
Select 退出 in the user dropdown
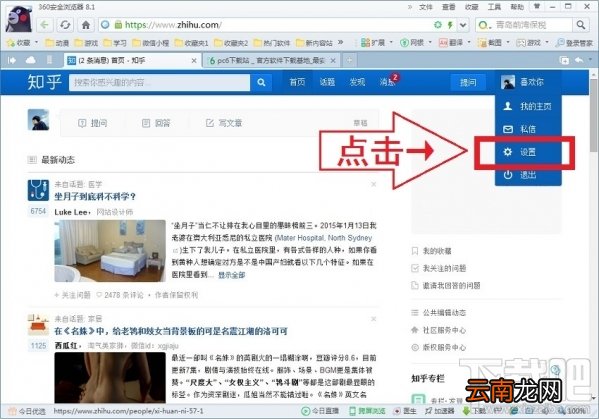tap(528, 175)
